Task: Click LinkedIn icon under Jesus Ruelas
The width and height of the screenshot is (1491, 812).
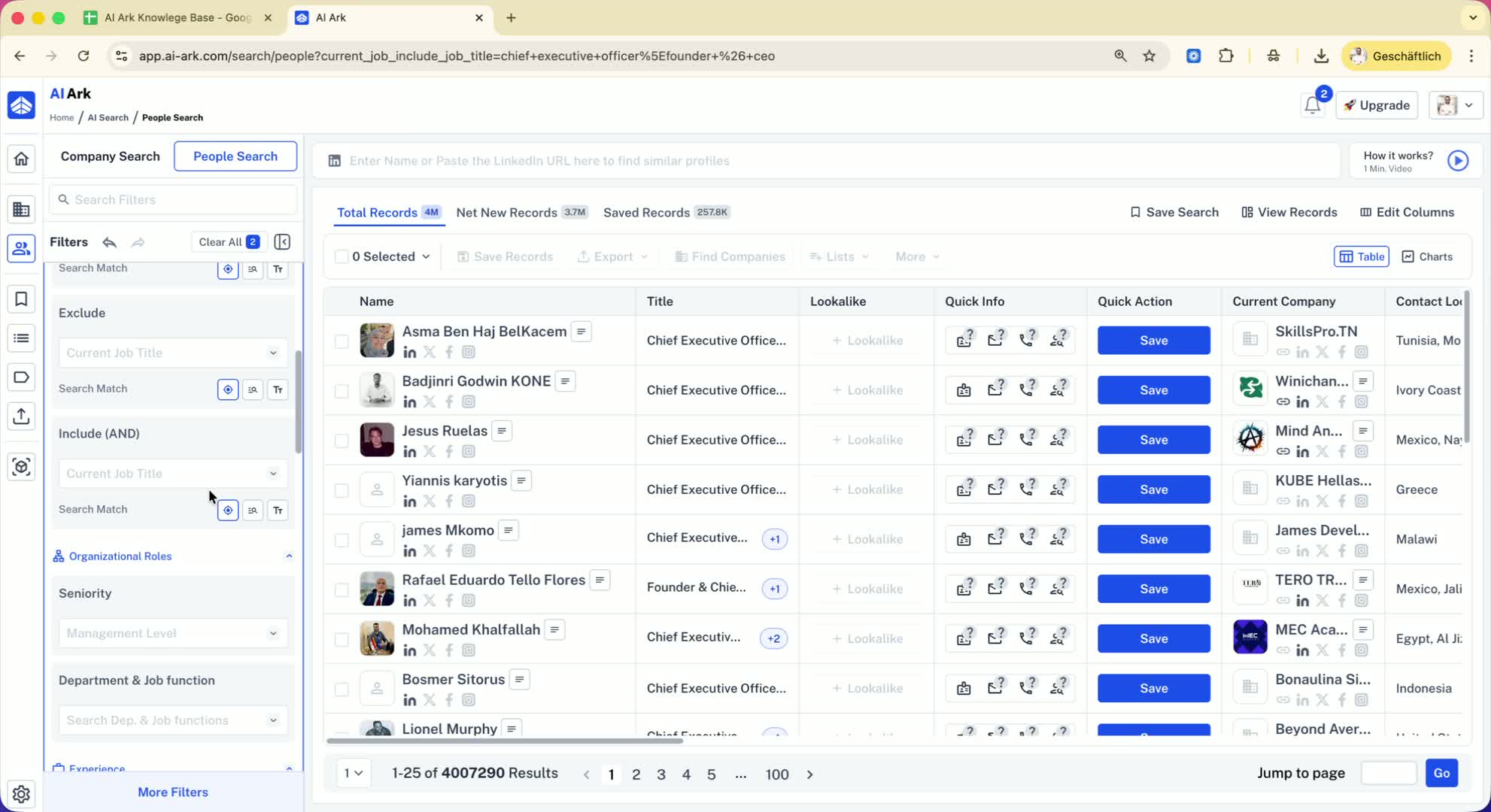Action: click(x=409, y=452)
